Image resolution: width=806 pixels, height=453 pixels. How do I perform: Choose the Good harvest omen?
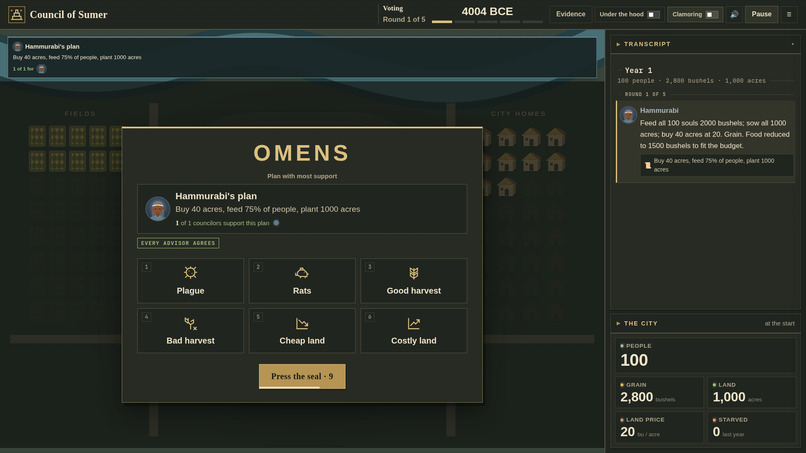tap(414, 281)
